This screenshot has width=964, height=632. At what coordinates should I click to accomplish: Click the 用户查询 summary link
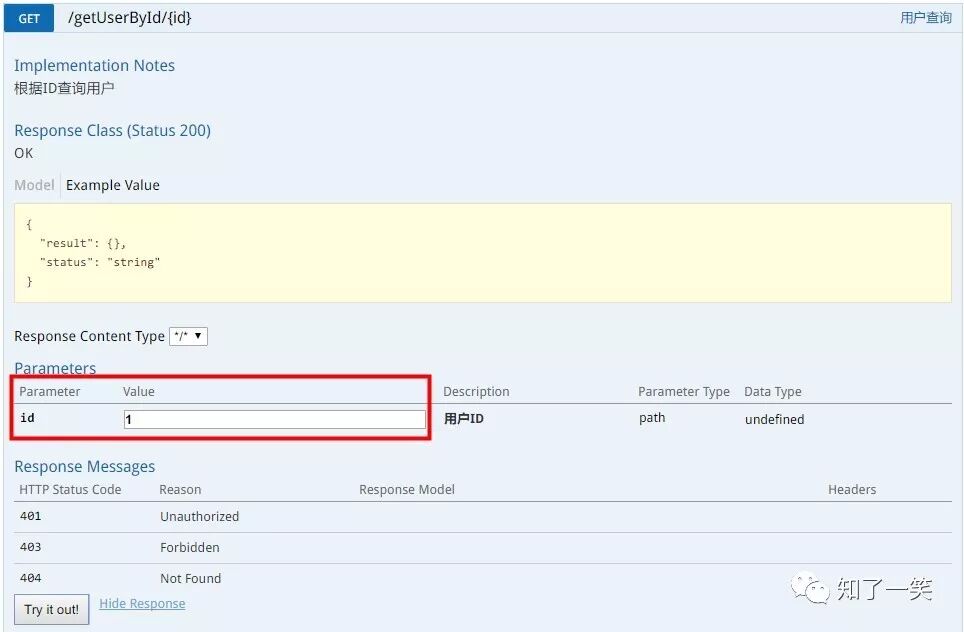(x=926, y=17)
